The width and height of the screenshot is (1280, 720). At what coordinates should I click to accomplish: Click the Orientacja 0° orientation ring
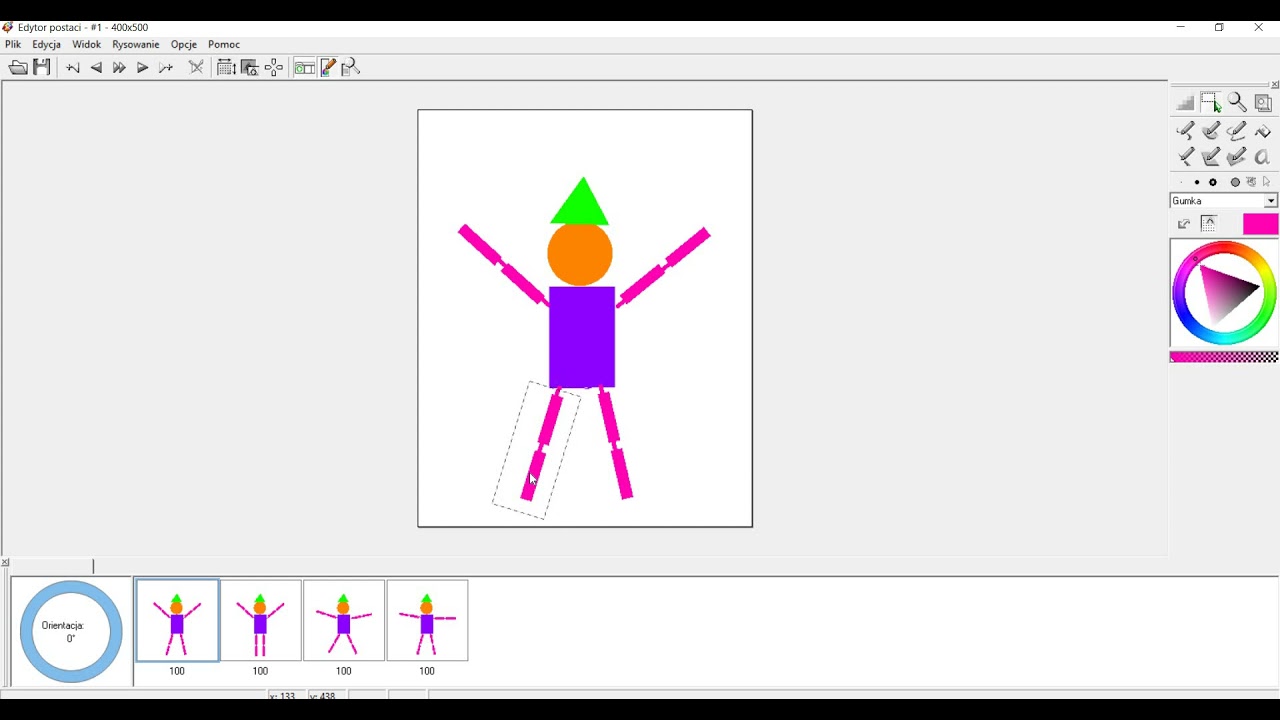tap(71, 632)
